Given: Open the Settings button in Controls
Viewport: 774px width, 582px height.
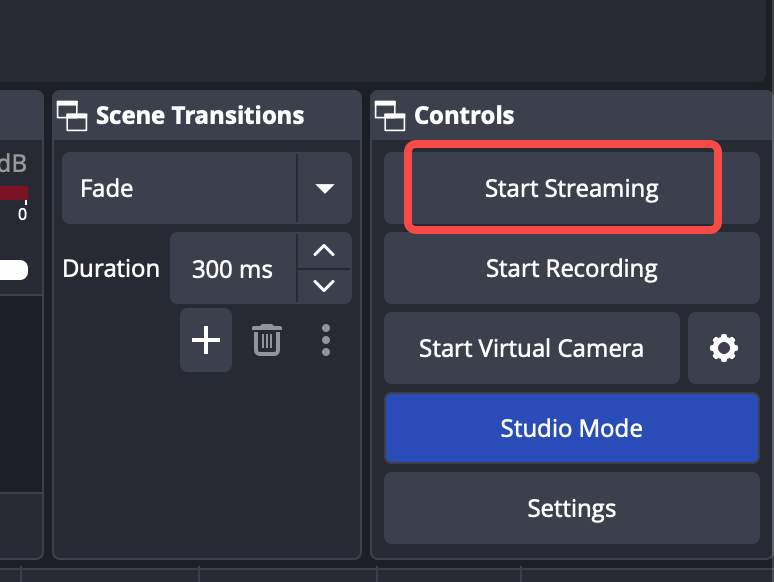Looking at the screenshot, I should pyautogui.click(x=572, y=508).
